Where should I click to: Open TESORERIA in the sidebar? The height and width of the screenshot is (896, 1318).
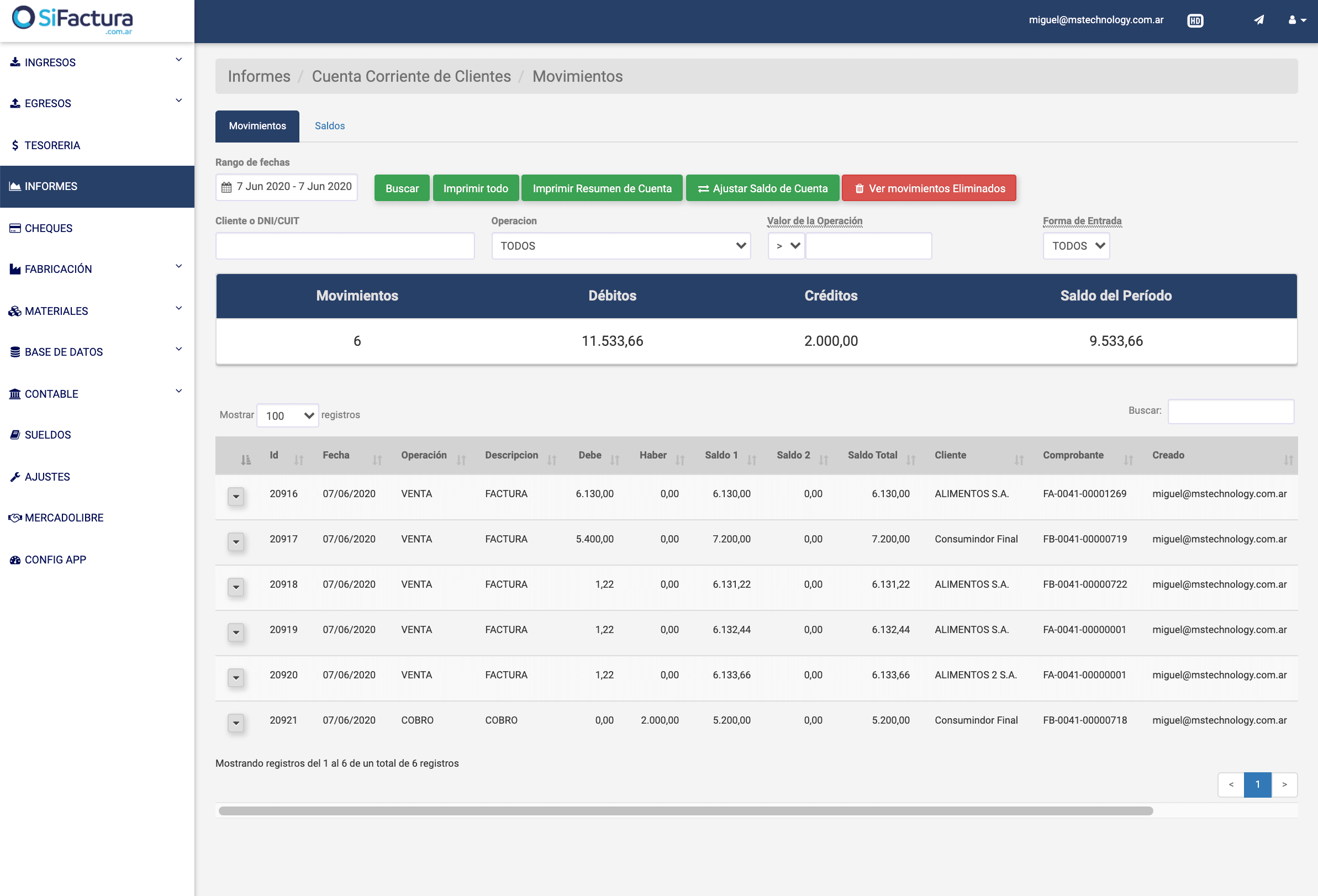coord(97,145)
